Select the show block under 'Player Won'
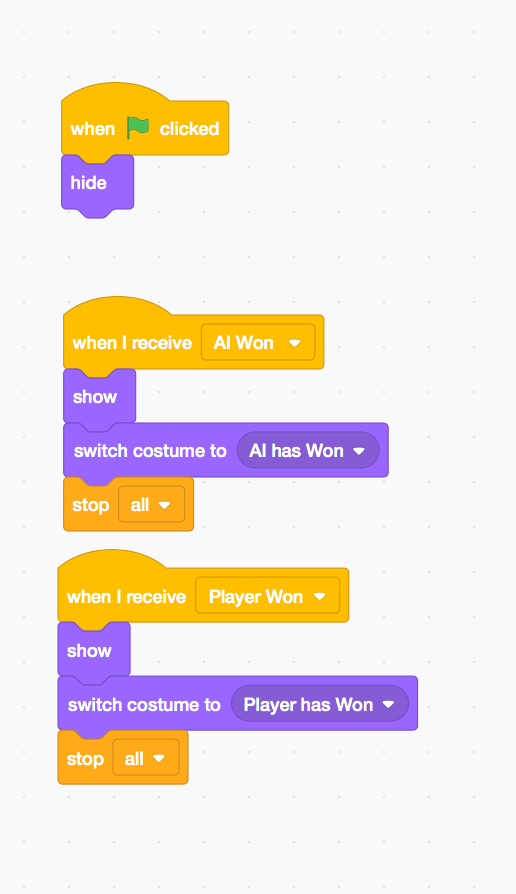The image size is (516, 894). click(x=94, y=651)
